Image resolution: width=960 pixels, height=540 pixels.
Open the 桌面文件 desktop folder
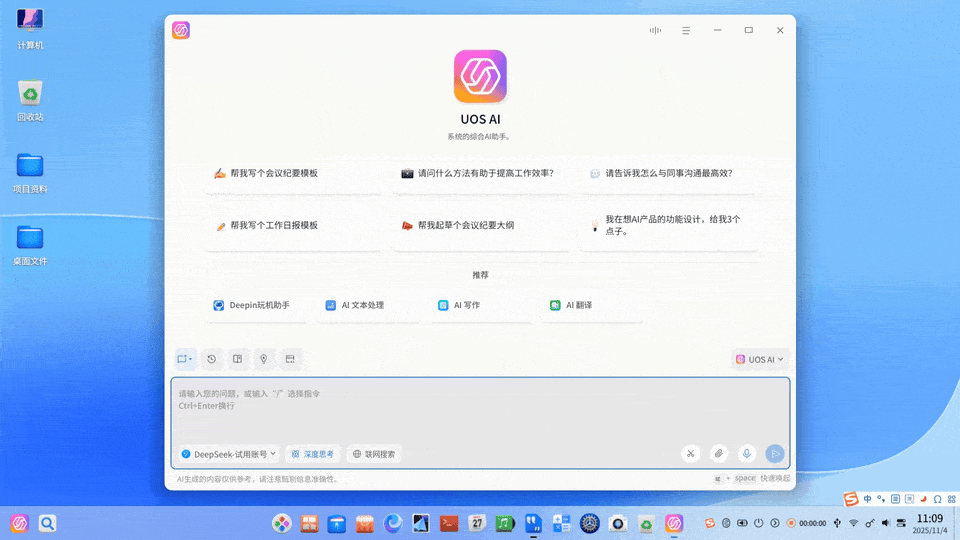pyautogui.click(x=30, y=245)
